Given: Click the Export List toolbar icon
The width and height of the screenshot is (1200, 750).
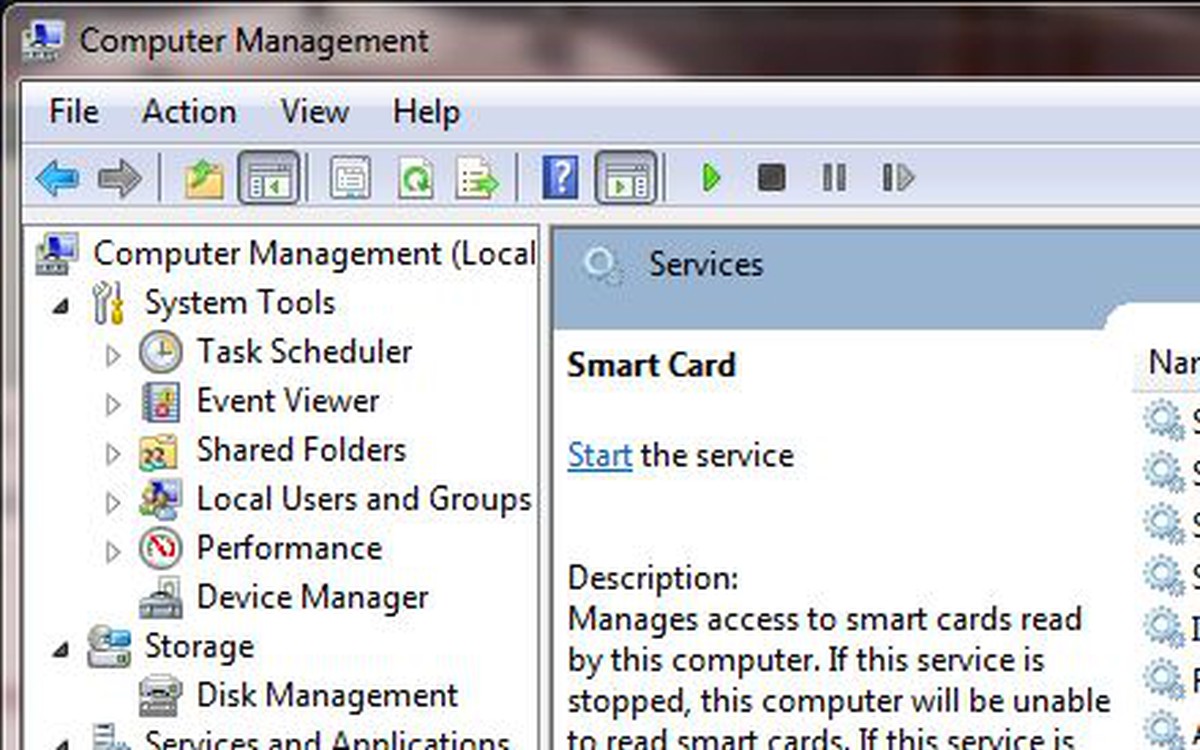Looking at the screenshot, I should 477,179.
